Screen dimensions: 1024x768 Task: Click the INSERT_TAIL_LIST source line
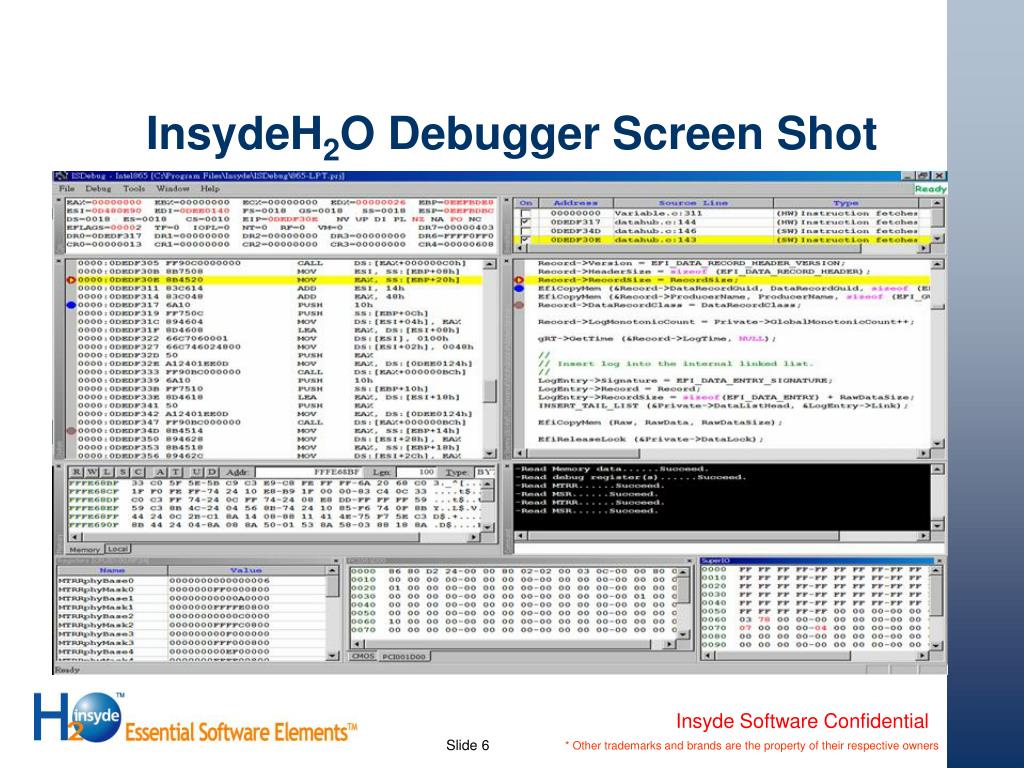[723, 406]
